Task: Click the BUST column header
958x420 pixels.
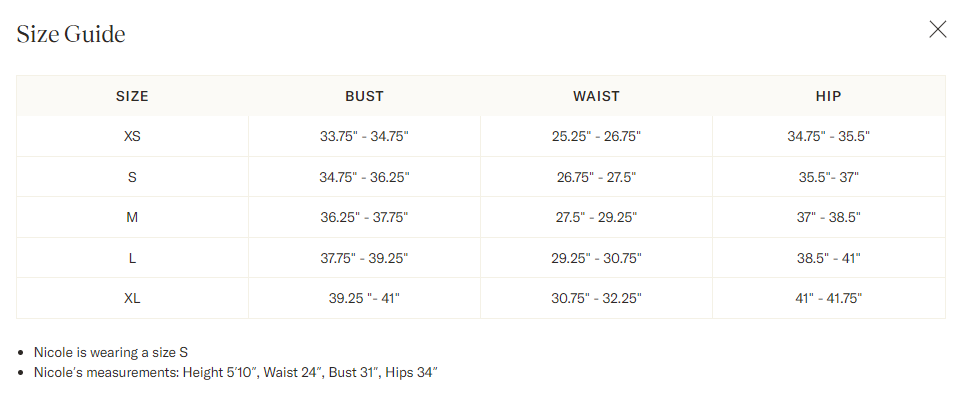Action: pos(364,96)
